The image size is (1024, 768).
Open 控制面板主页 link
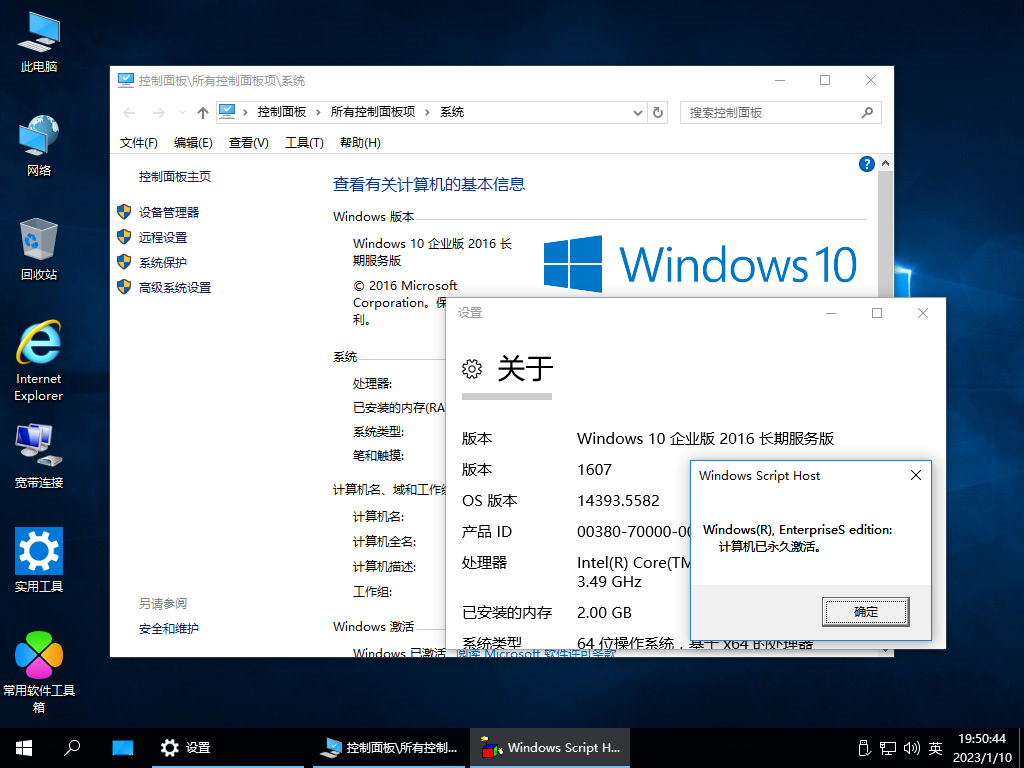click(175, 176)
